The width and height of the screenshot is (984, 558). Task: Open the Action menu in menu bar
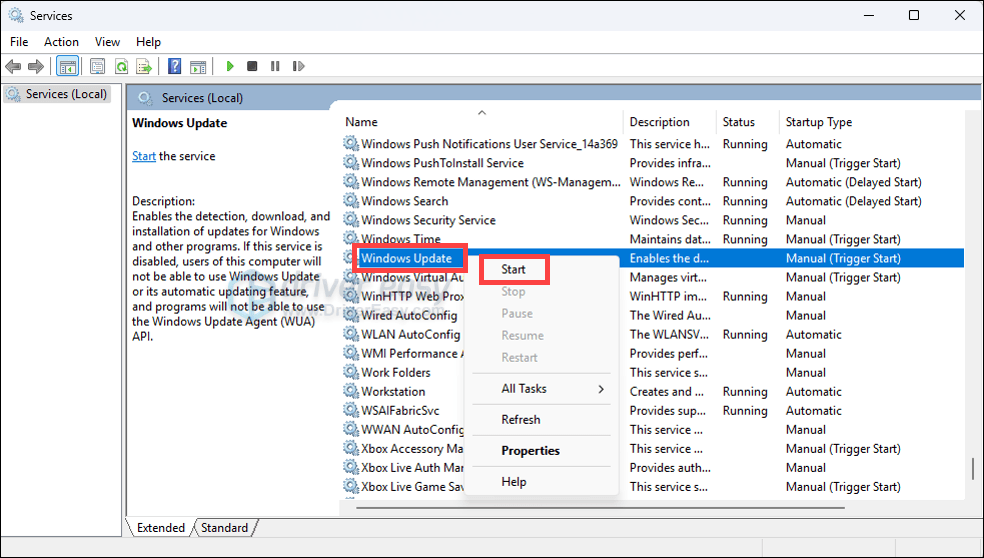click(x=61, y=42)
